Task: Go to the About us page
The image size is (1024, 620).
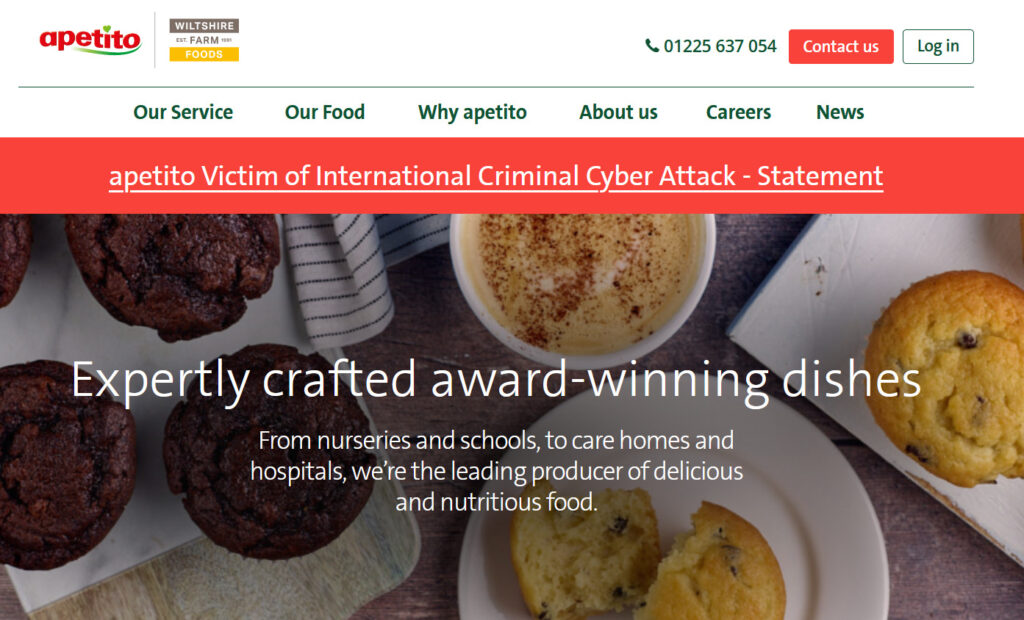Action: click(x=618, y=112)
